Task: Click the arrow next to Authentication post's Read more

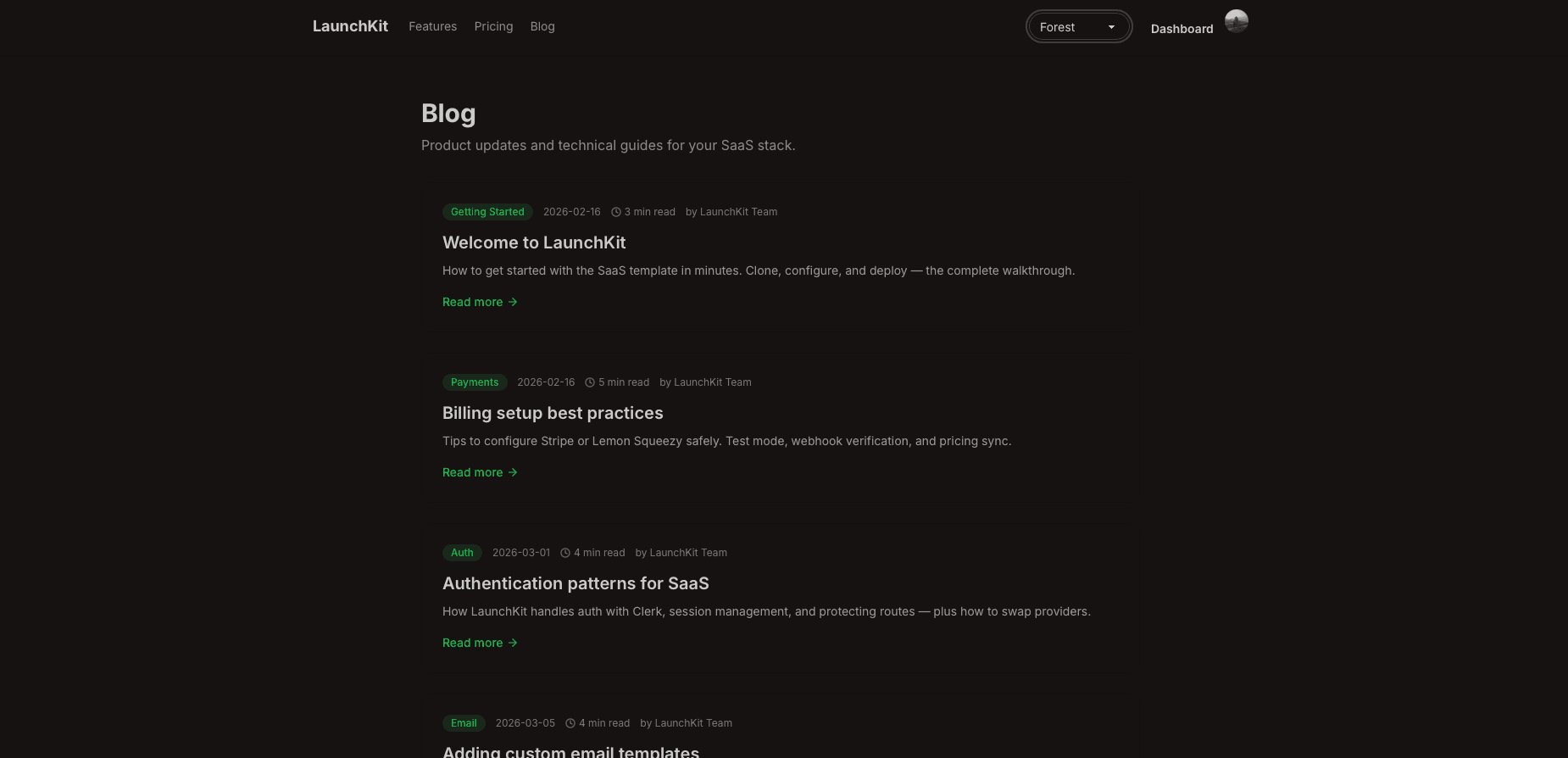Action: tap(512, 643)
